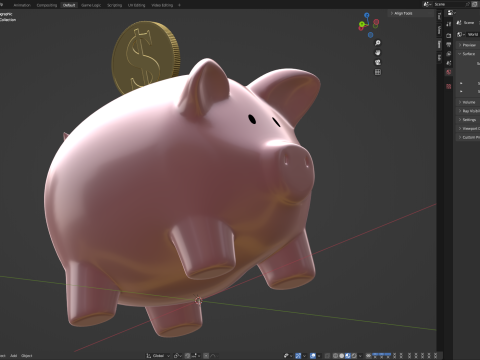The width and height of the screenshot is (480, 360).
Task: Open the View Layer properties tab
Action: 448,54
